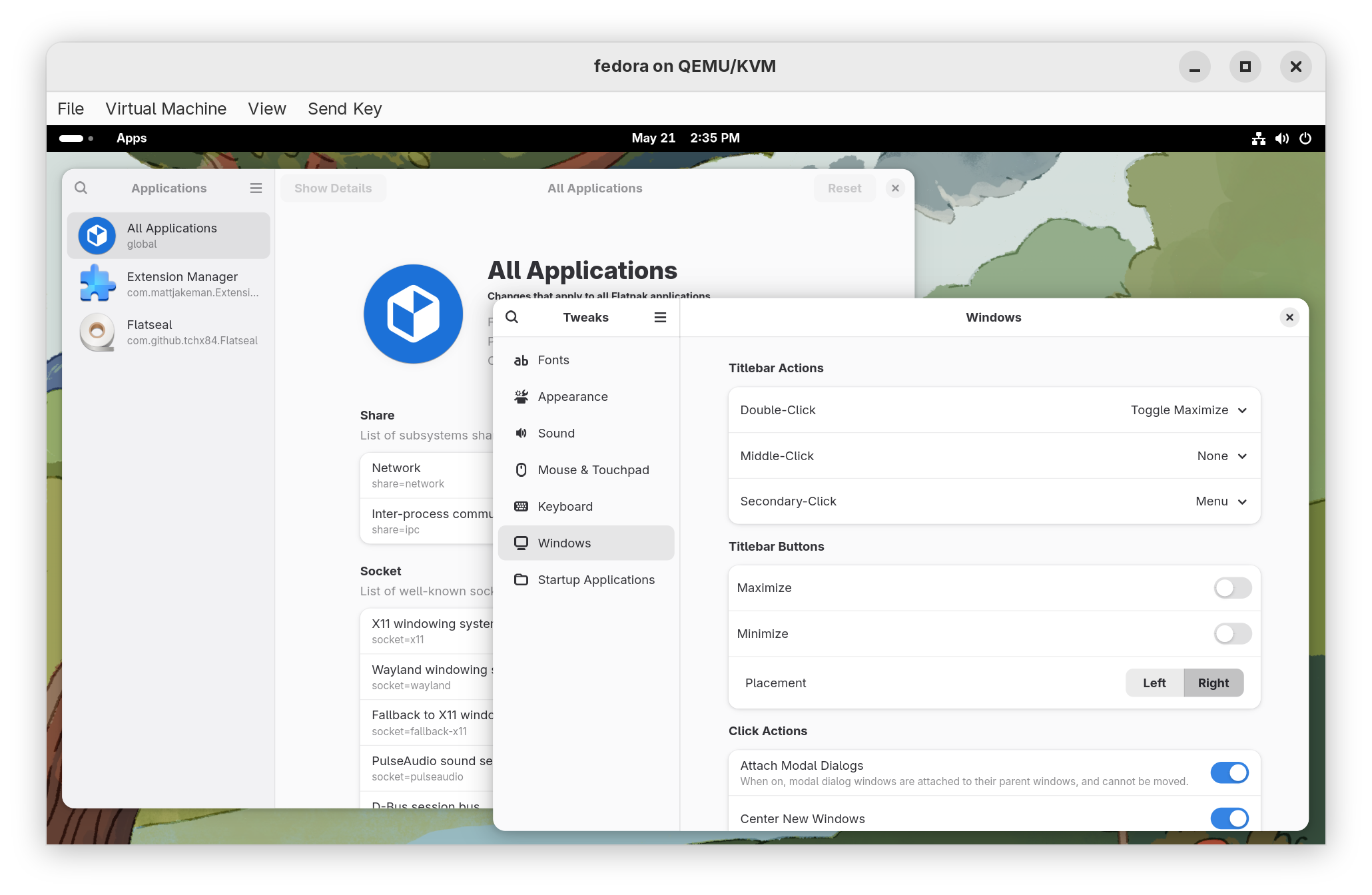This screenshot has height=895, width=1372.
Task: Click the Fallback to X11 windowing row
Action: click(x=427, y=723)
